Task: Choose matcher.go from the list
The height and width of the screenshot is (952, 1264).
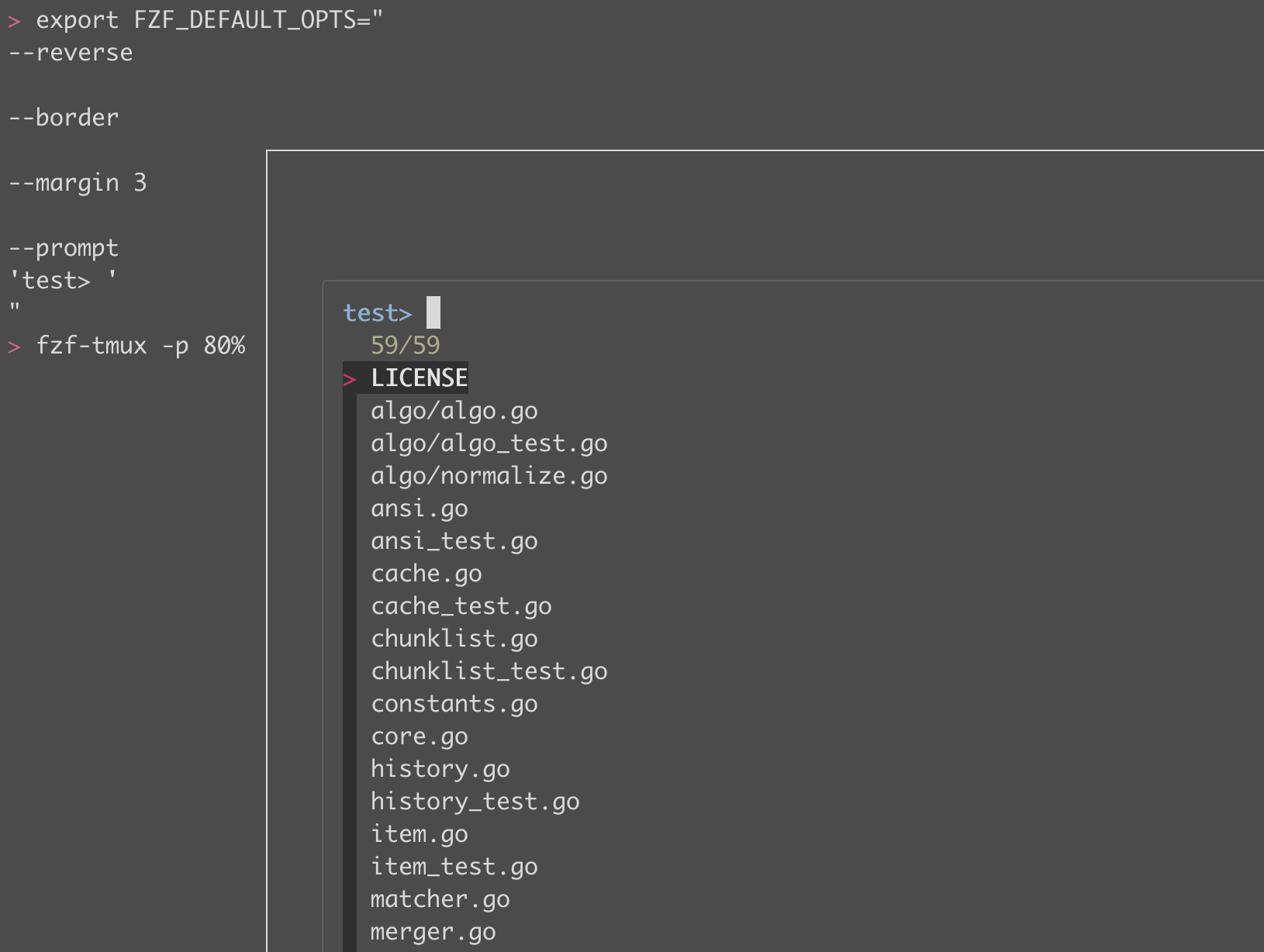Action: click(x=440, y=899)
